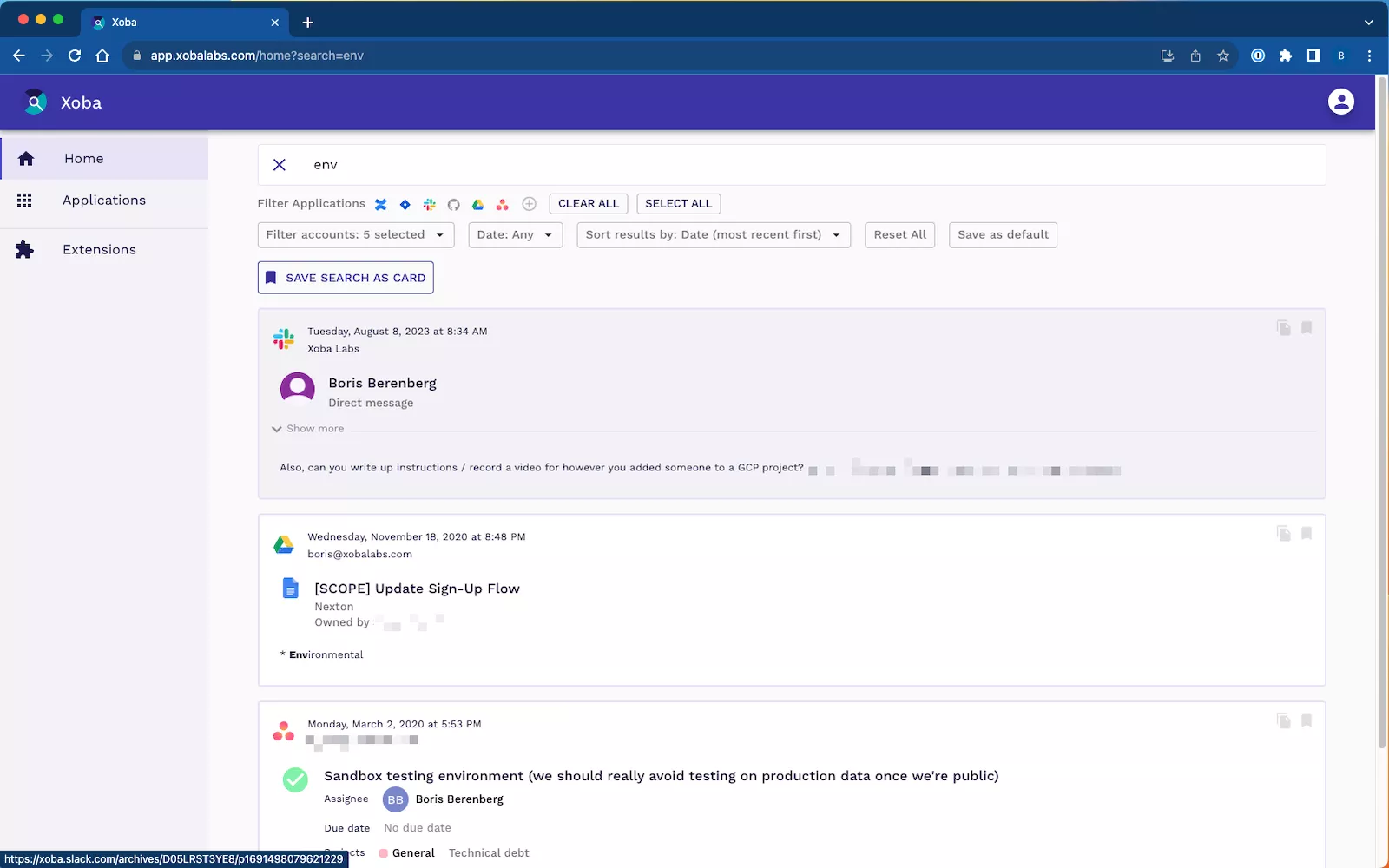Click the add application plus icon
This screenshot has height=868, width=1389.
(x=529, y=204)
